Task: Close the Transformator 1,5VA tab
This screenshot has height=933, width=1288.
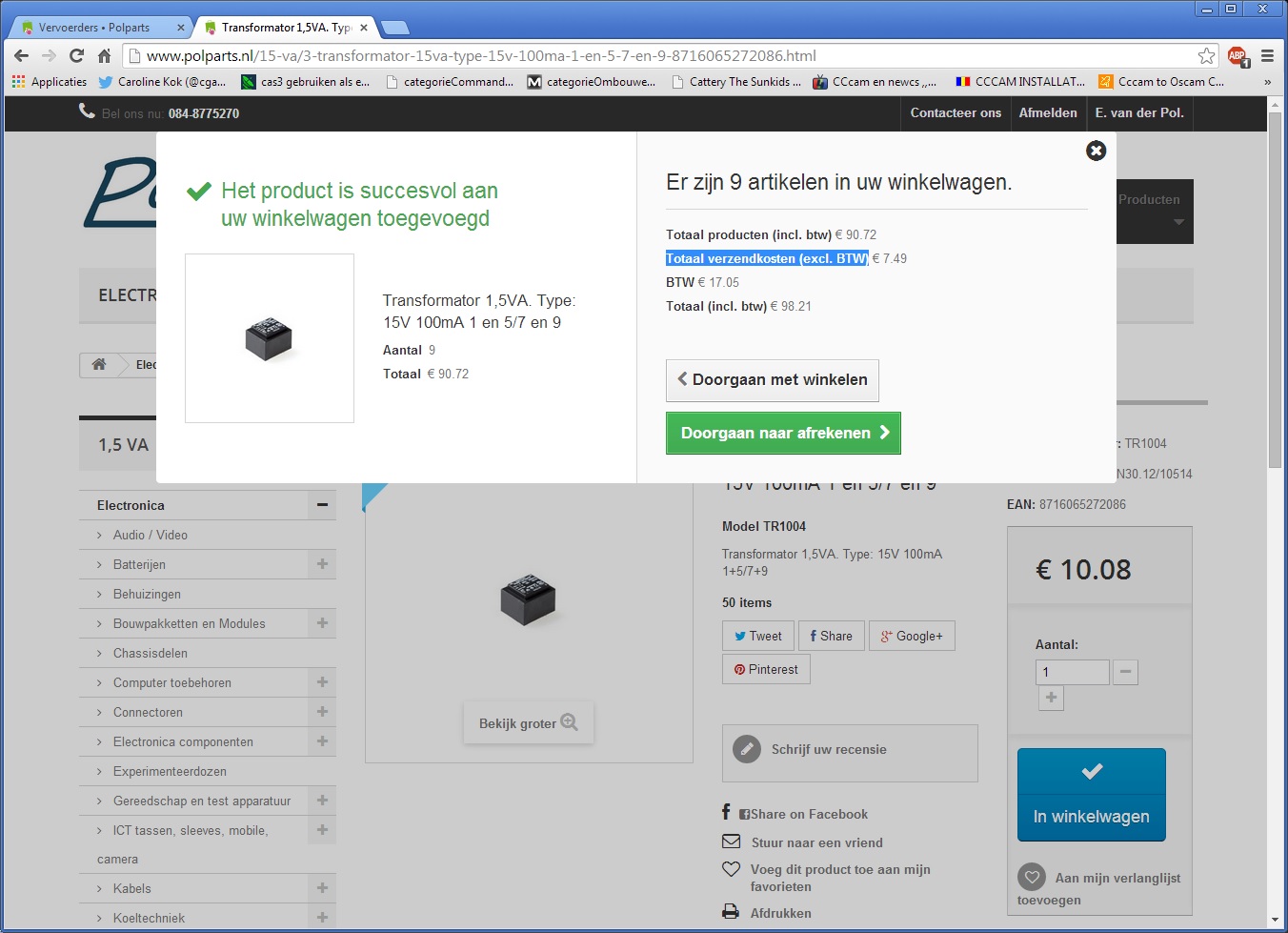Action: [x=364, y=28]
